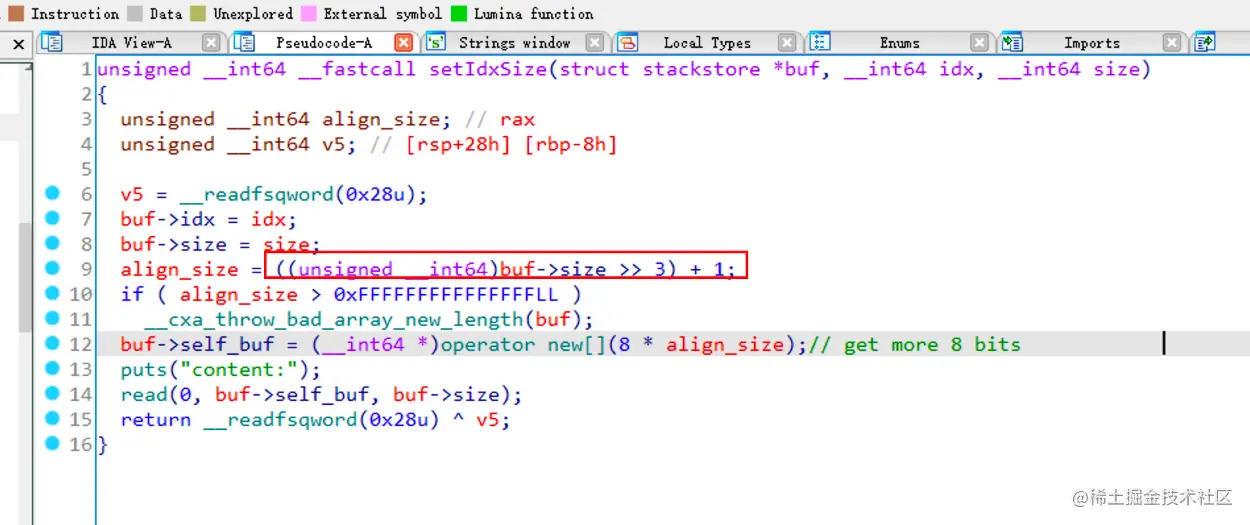This screenshot has width=1250, height=525.
Task: Go to the Imports tab
Action: click(x=1092, y=43)
